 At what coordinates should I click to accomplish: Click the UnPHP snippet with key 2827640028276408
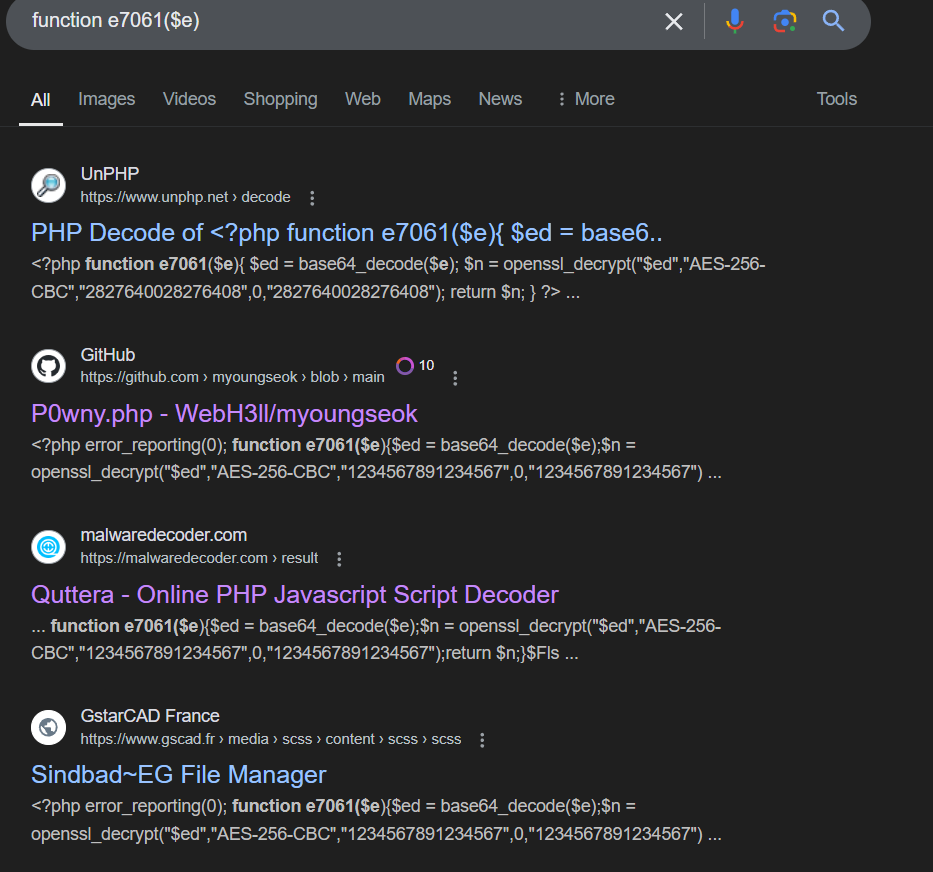tap(398, 278)
